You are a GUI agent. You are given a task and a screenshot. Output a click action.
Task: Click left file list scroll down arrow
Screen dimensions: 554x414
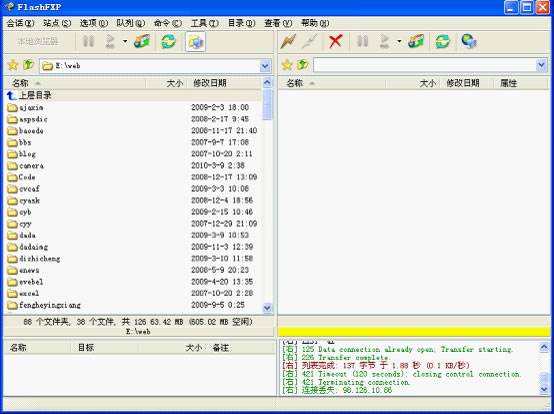[x=267, y=308]
